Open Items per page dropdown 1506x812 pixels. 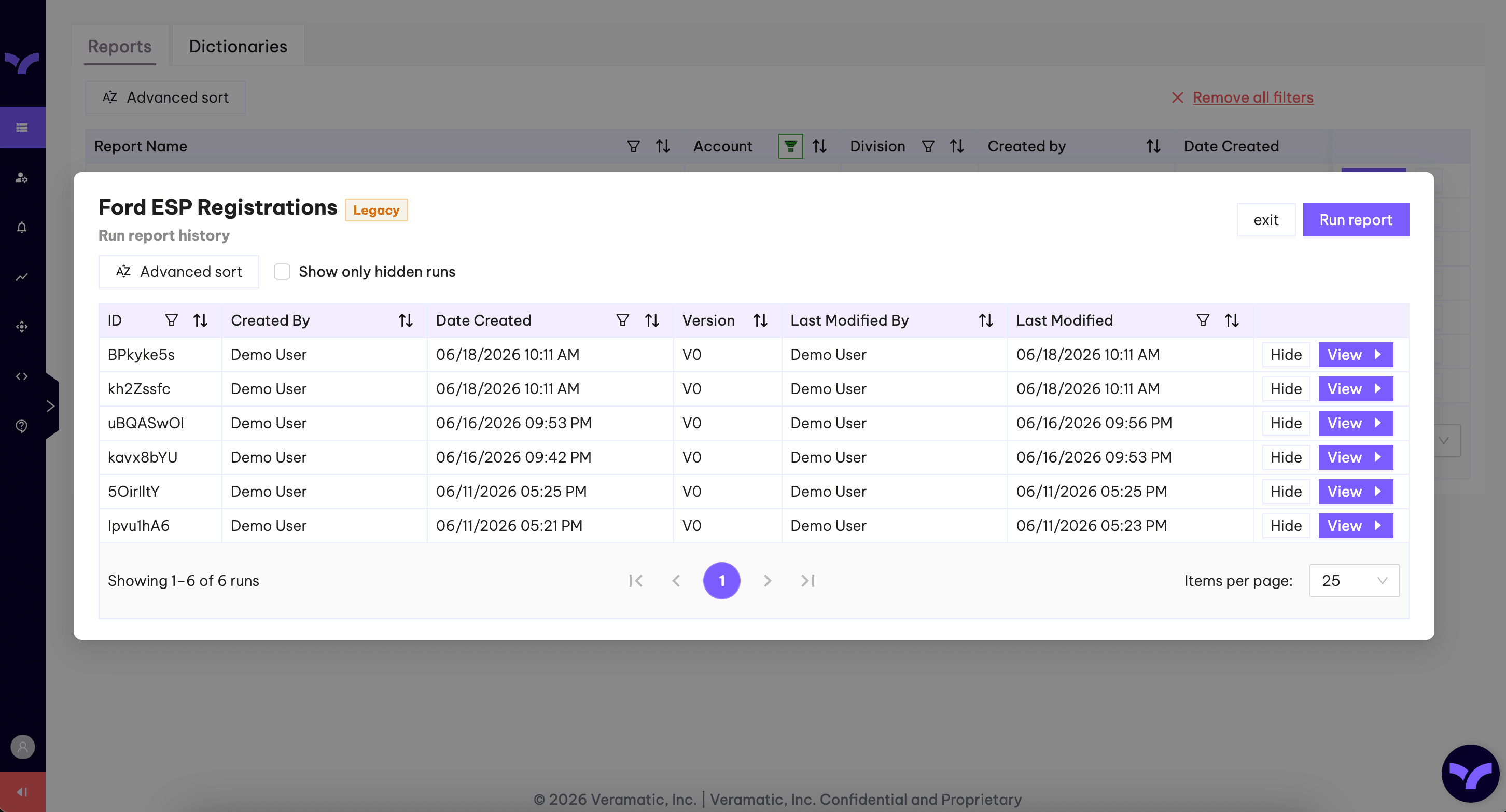(x=1355, y=581)
